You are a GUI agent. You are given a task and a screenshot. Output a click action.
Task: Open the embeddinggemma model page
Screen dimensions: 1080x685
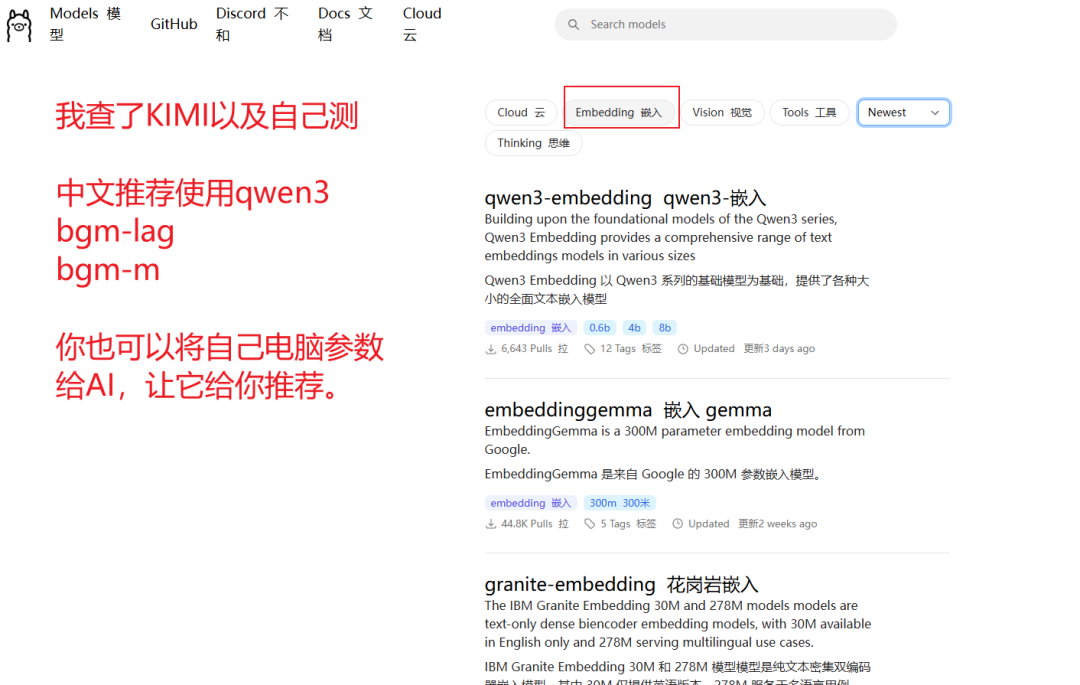click(627, 410)
